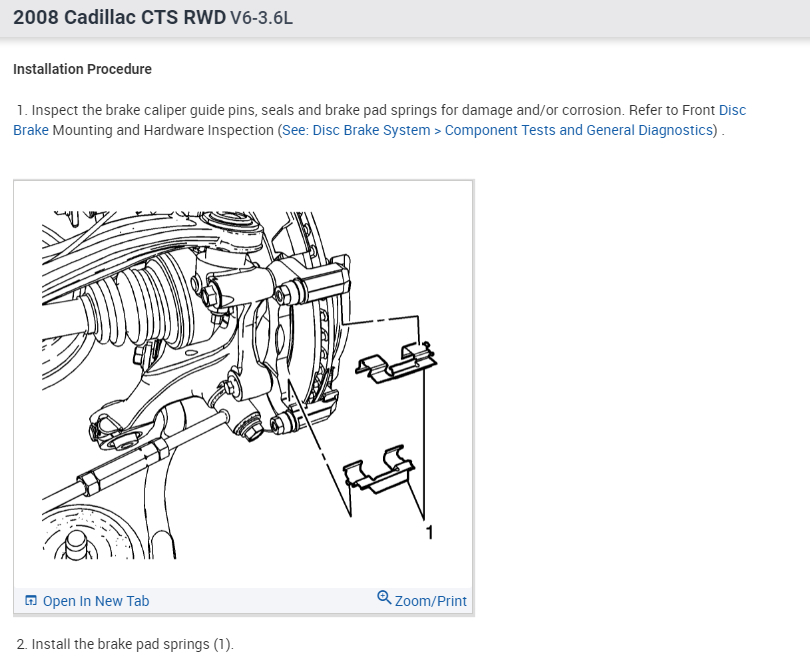Viewport: 810px width, 672px height.
Task: Click callout number 1 in the diagram
Action: pos(429,533)
